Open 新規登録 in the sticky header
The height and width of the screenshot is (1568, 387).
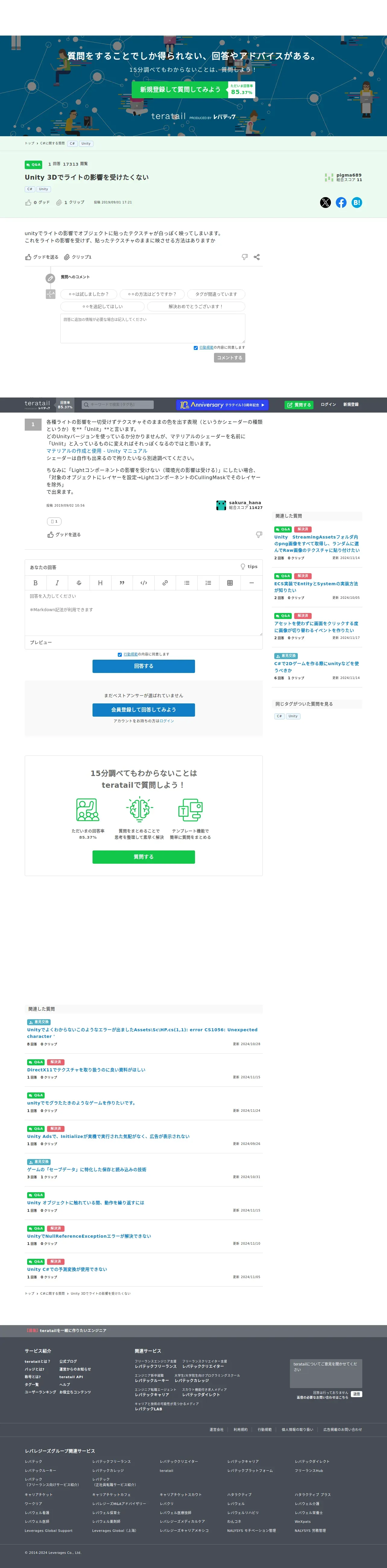click(x=351, y=405)
